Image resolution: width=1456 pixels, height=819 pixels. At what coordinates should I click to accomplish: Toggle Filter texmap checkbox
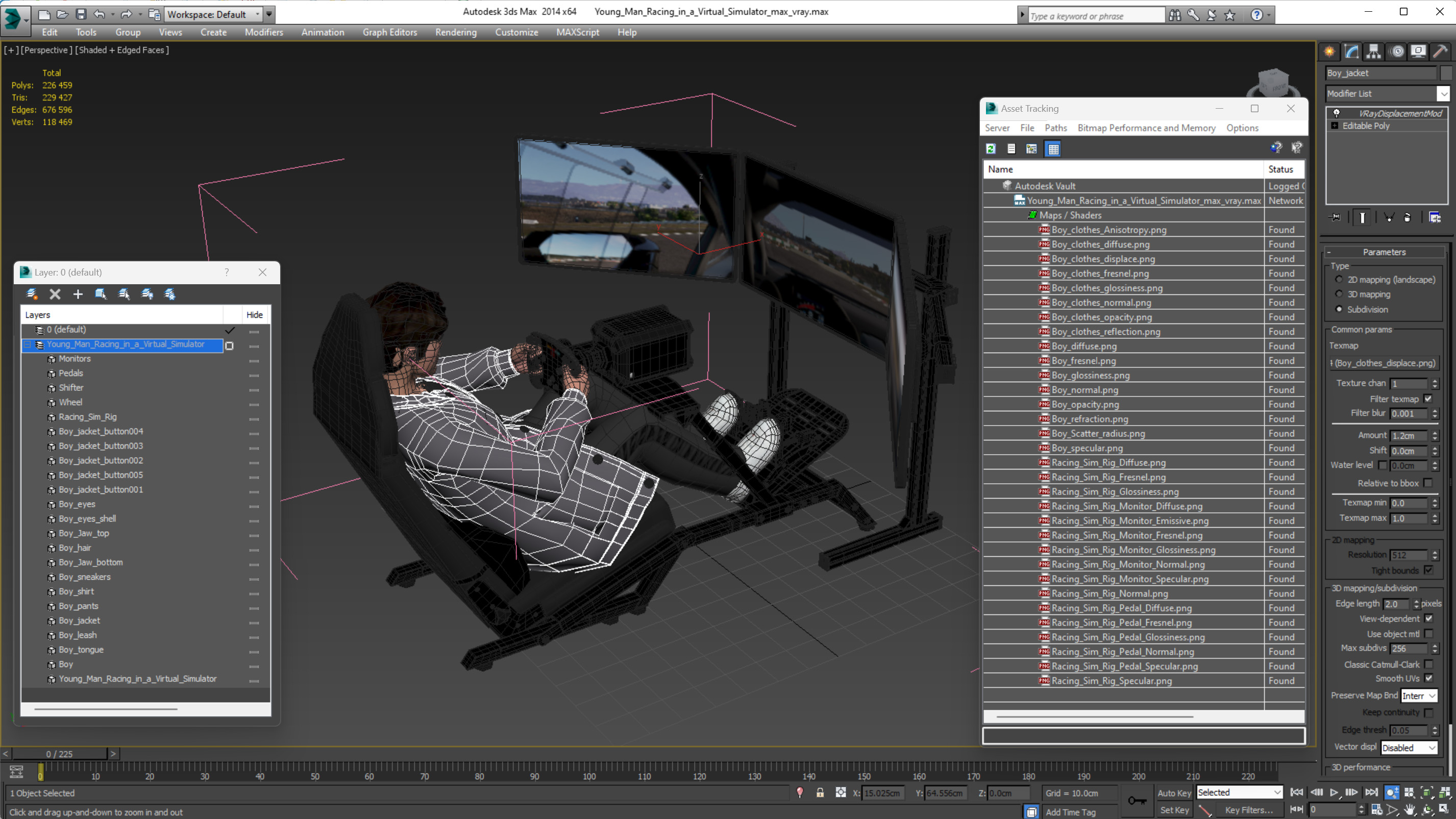pos(1428,399)
